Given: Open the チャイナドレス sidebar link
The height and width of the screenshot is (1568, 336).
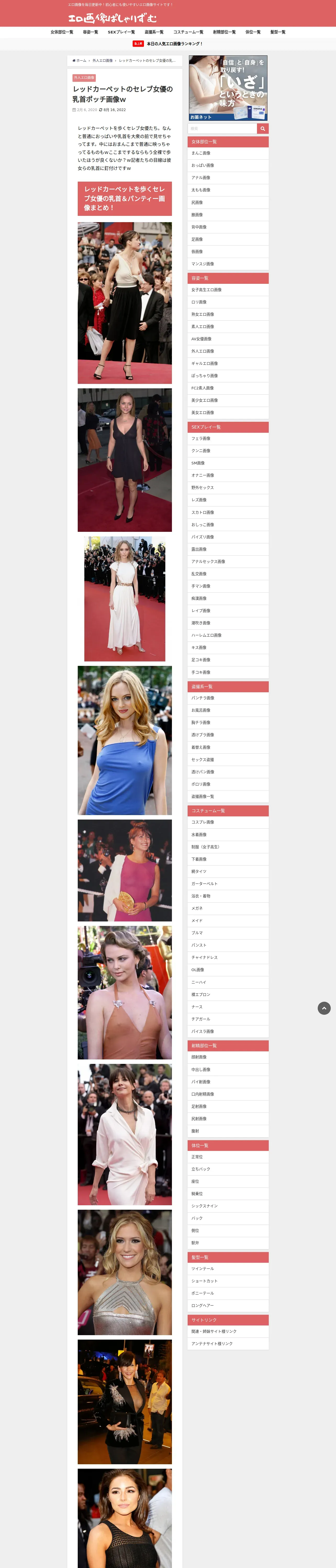Looking at the screenshot, I should 228,958.
